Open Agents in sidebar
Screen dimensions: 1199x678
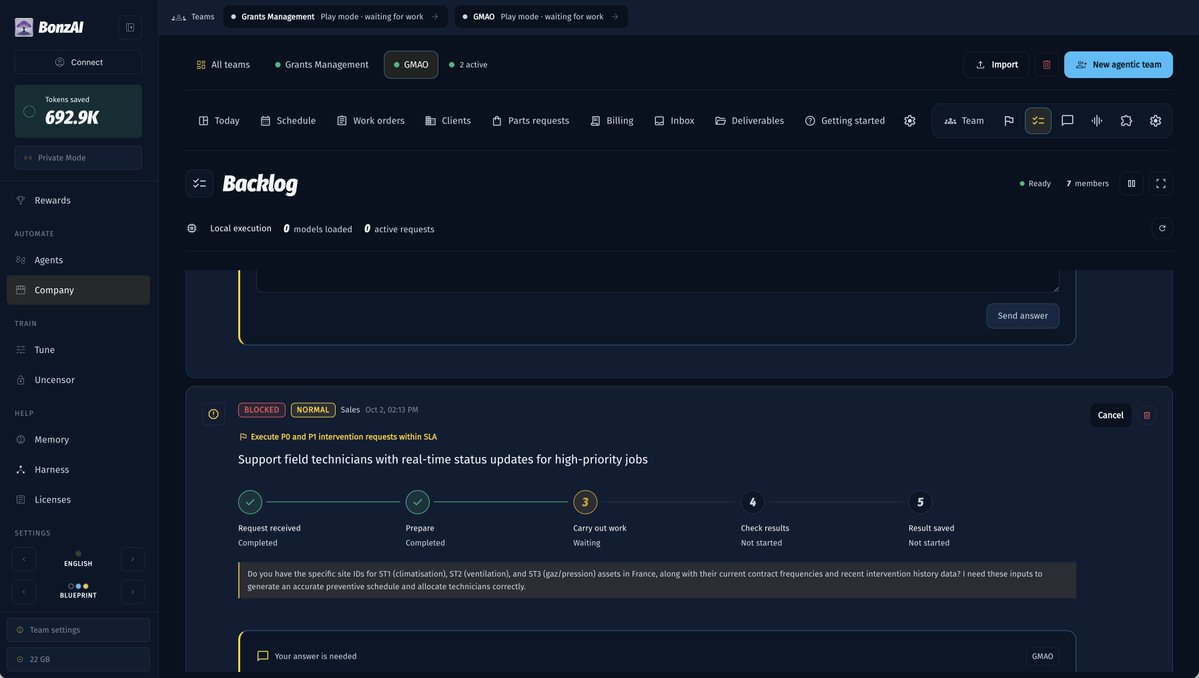click(x=78, y=260)
